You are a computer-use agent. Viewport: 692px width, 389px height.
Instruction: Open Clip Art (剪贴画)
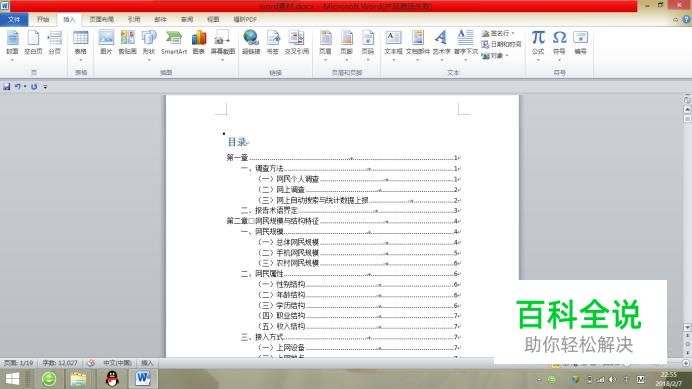128,43
